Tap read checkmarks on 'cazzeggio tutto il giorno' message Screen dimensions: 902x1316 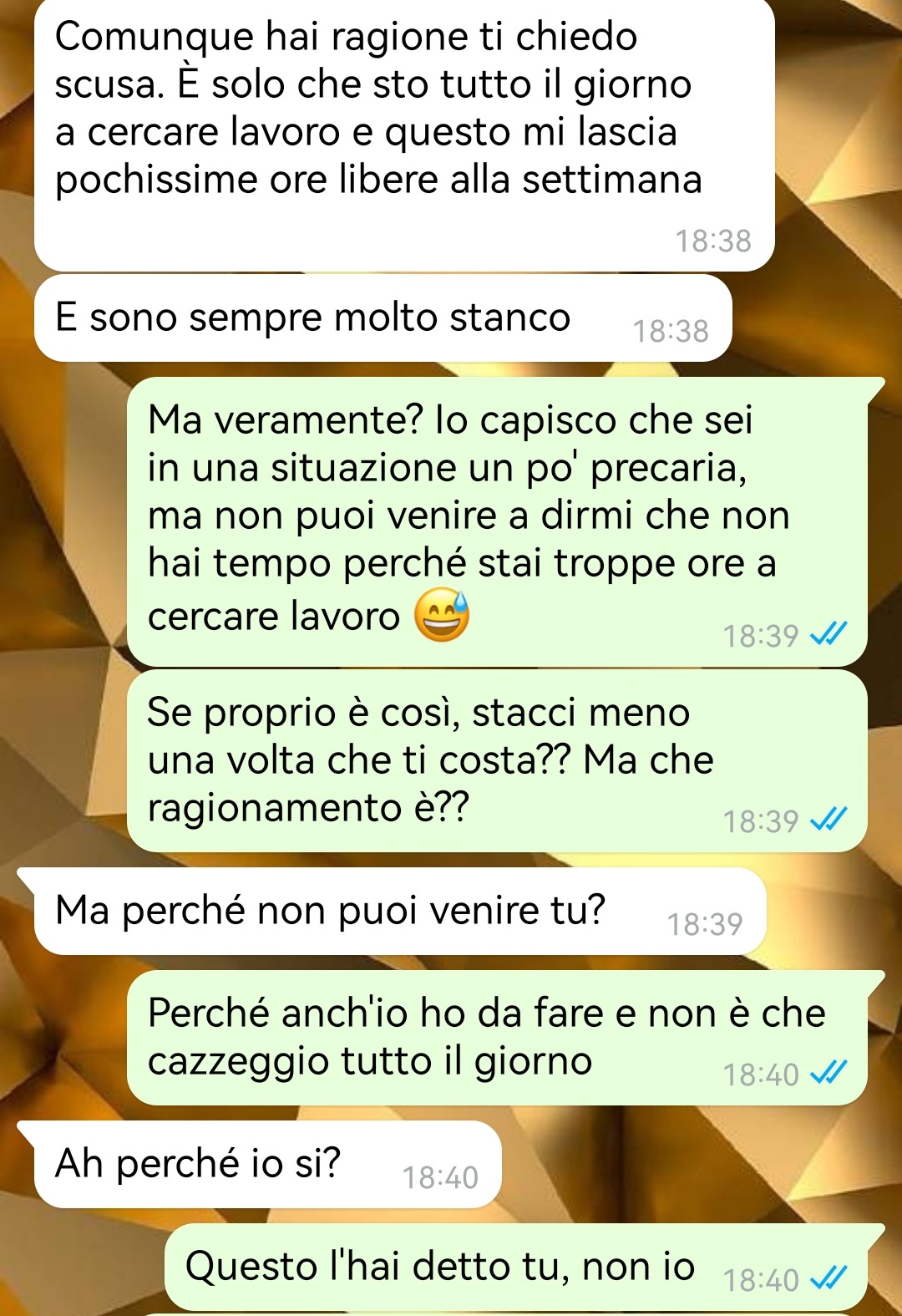(x=829, y=1074)
